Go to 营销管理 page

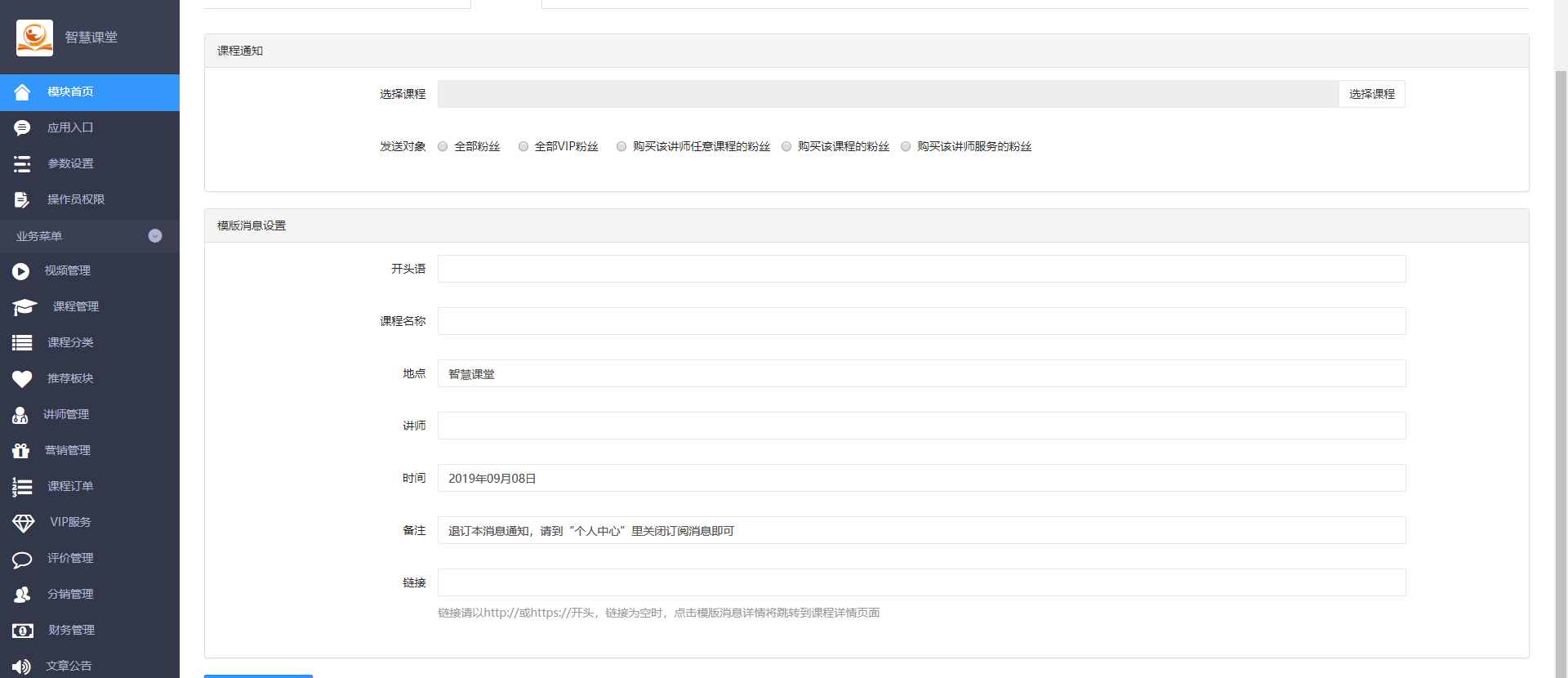coord(90,451)
